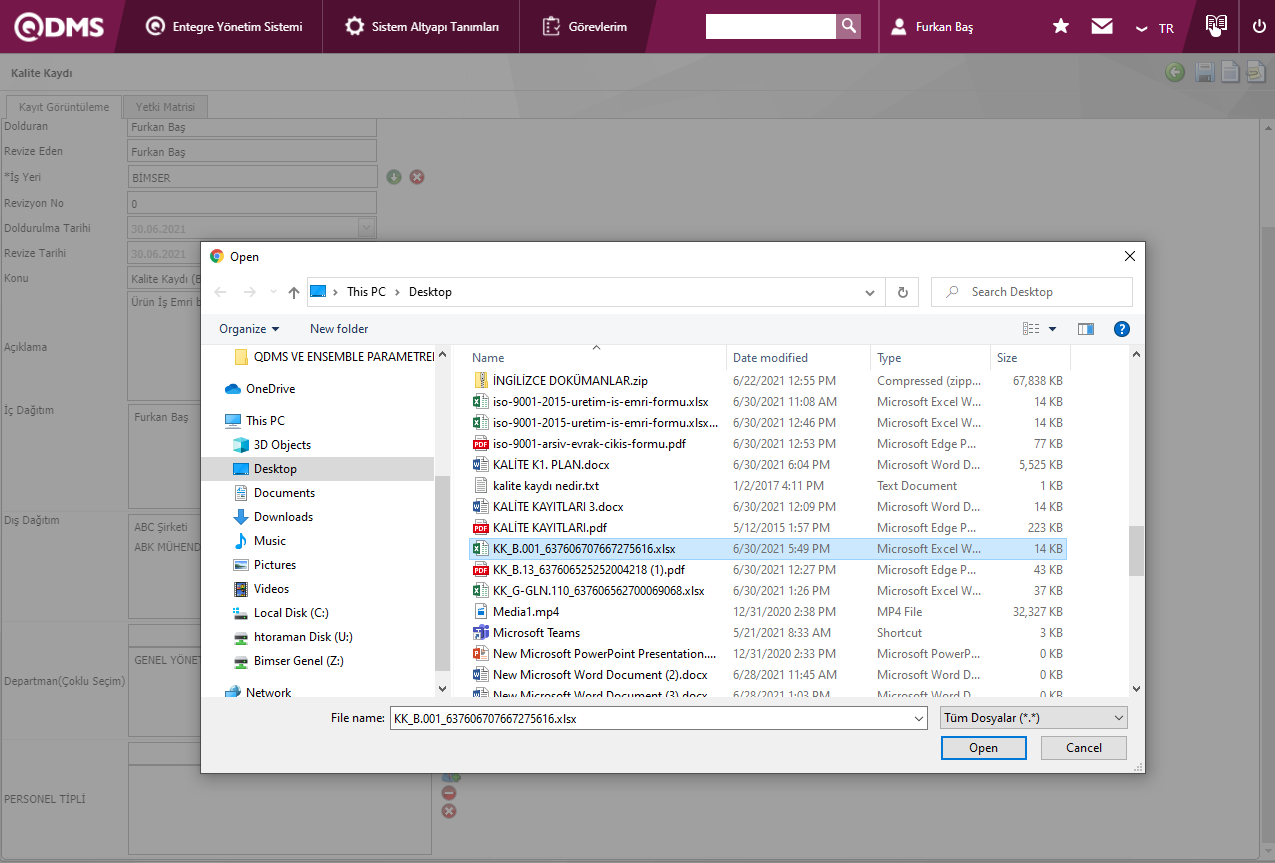
Task: Refresh the Desktop folder listing
Action: [x=902, y=292]
